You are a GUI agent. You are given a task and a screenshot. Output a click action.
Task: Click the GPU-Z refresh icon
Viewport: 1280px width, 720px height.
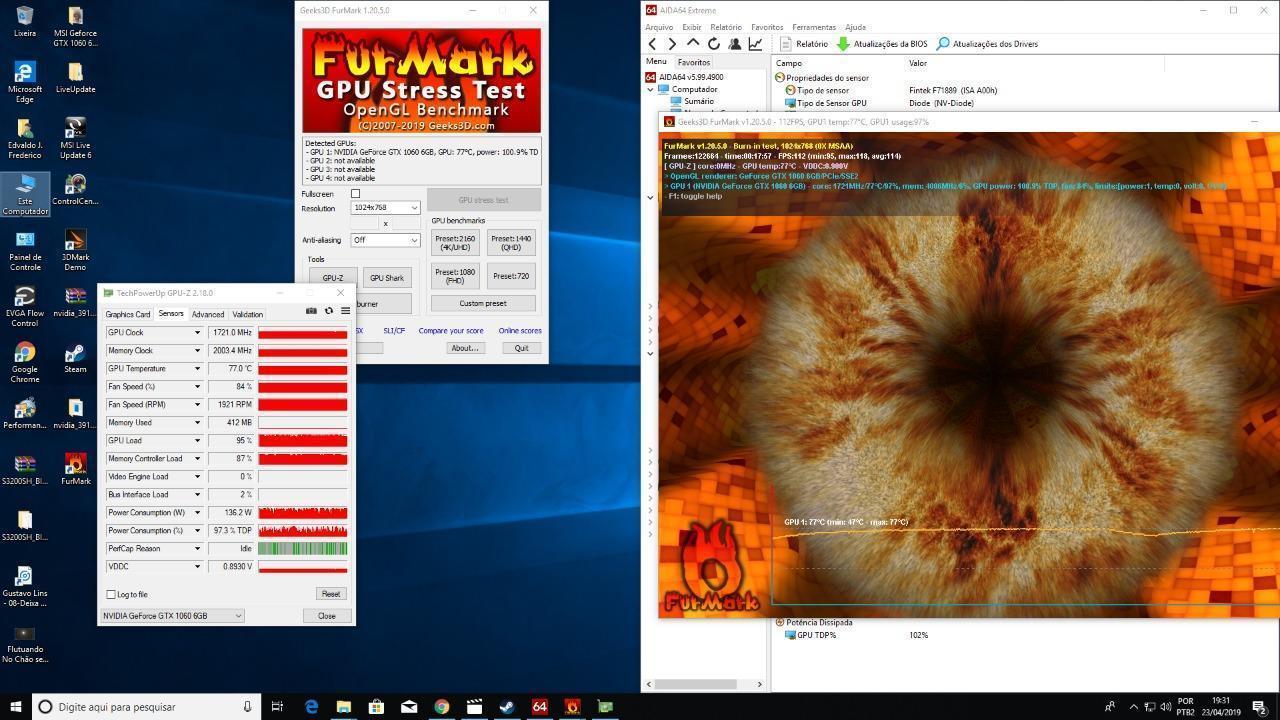tap(329, 311)
